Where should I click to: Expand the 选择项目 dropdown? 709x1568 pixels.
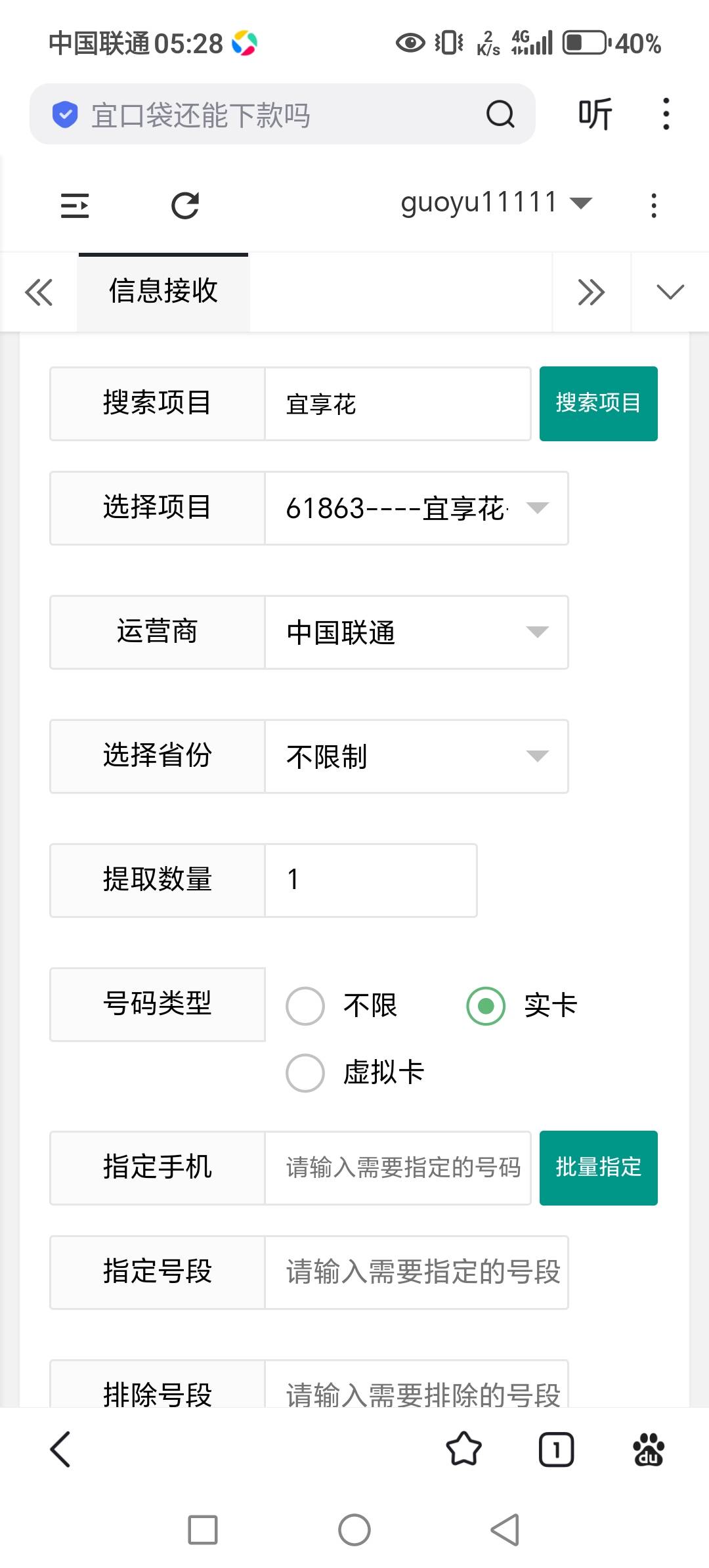pos(416,508)
